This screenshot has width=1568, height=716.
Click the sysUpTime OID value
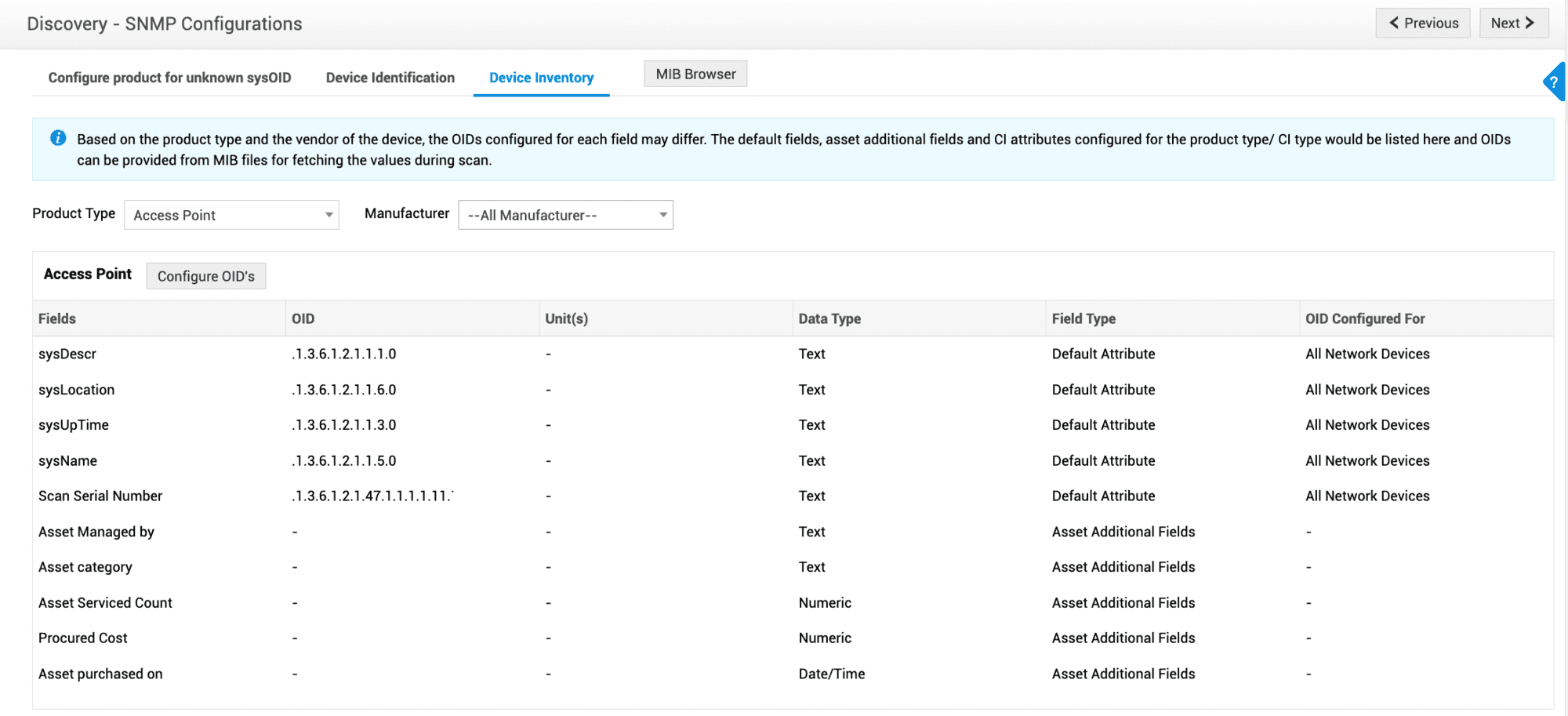[x=344, y=425]
